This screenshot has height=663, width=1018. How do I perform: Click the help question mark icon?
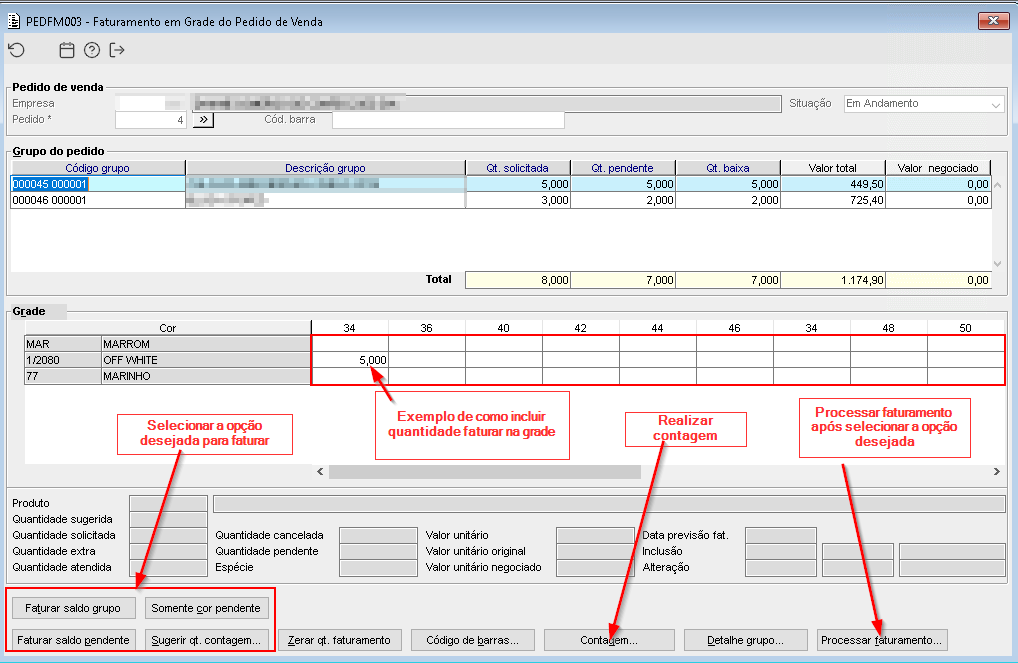pyautogui.click(x=92, y=50)
